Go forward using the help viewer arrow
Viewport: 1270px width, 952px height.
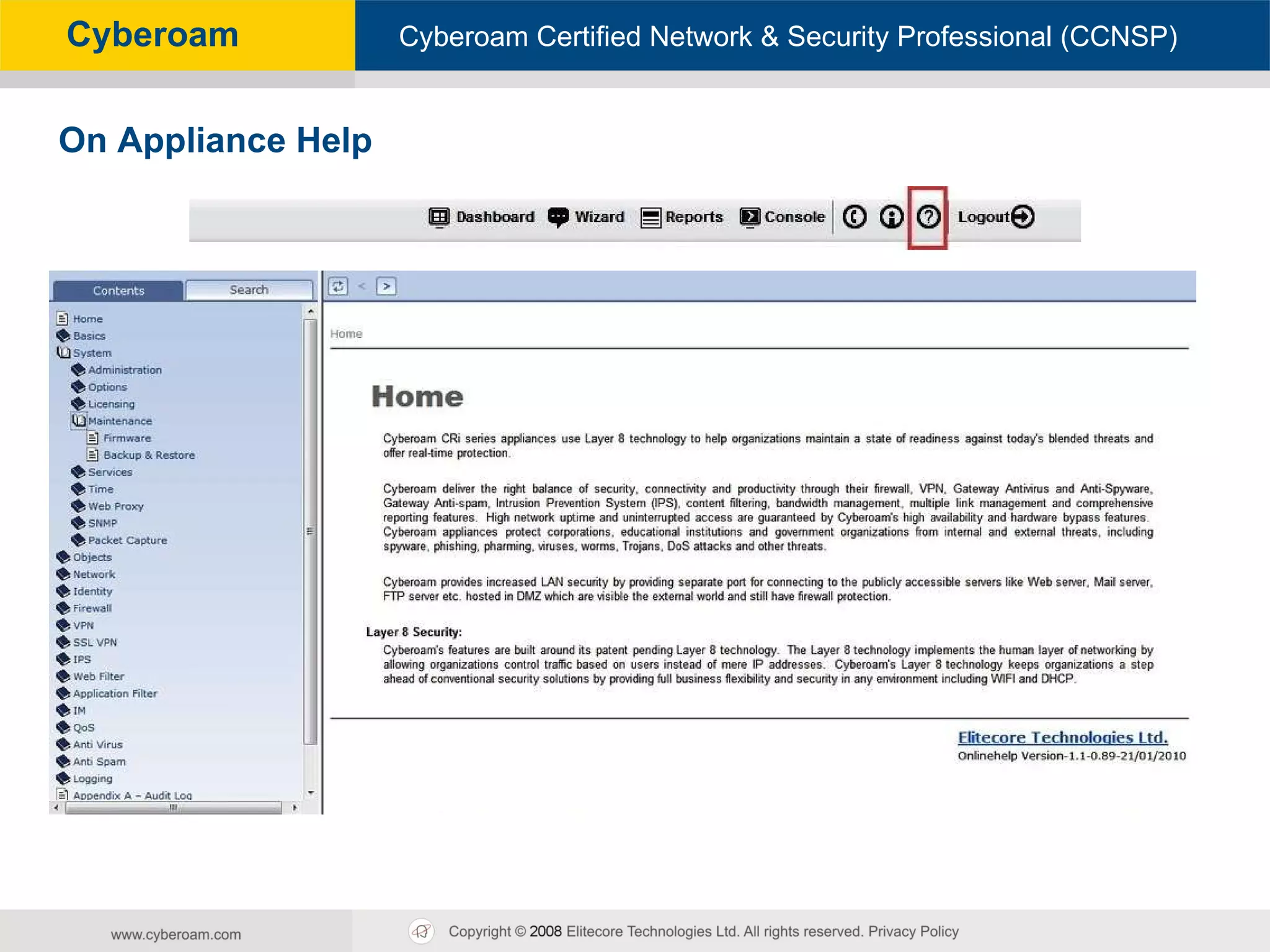coord(386,286)
